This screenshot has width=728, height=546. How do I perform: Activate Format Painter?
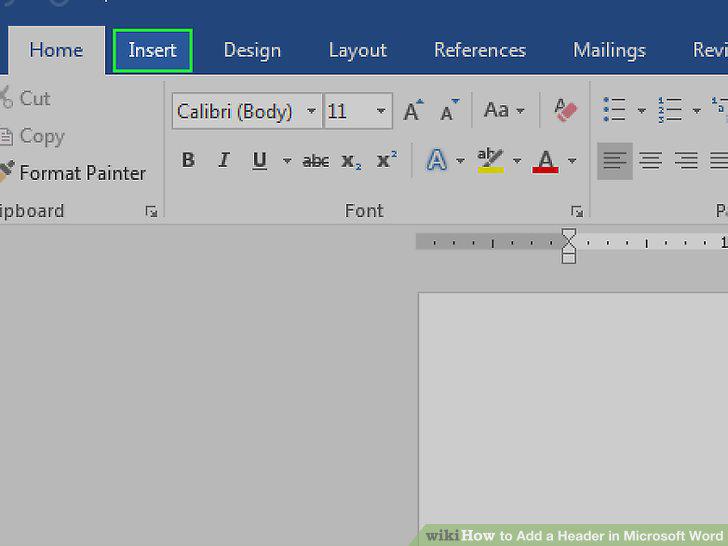click(x=73, y=173)
